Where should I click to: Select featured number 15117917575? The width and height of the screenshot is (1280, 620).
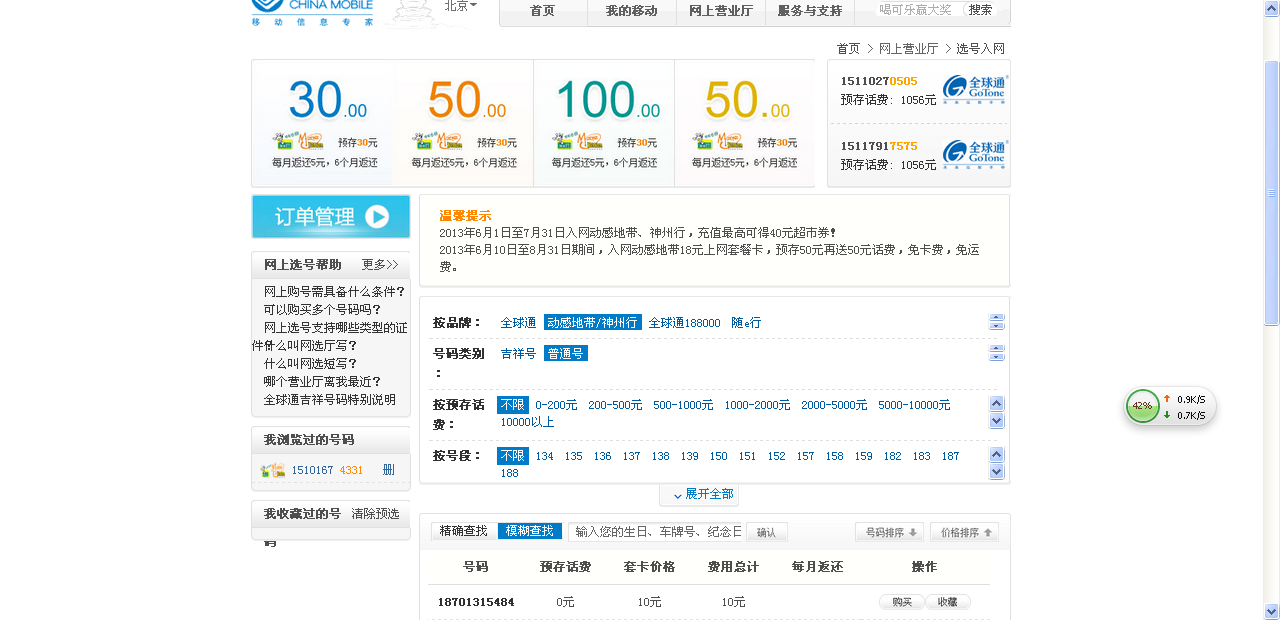pyautogui.click(x=878, y=146)
